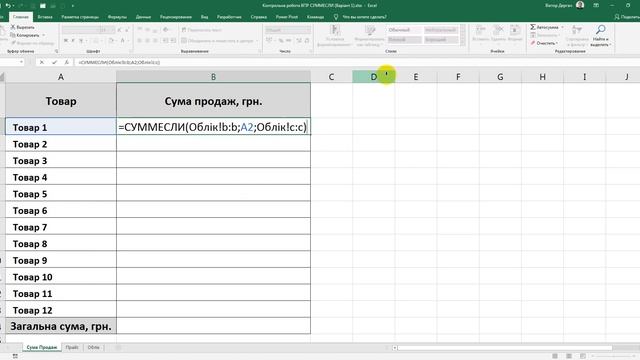The width and height of the screenshot is (640, 360).
Task: Select column A header
Action: (x=61, y=76)
